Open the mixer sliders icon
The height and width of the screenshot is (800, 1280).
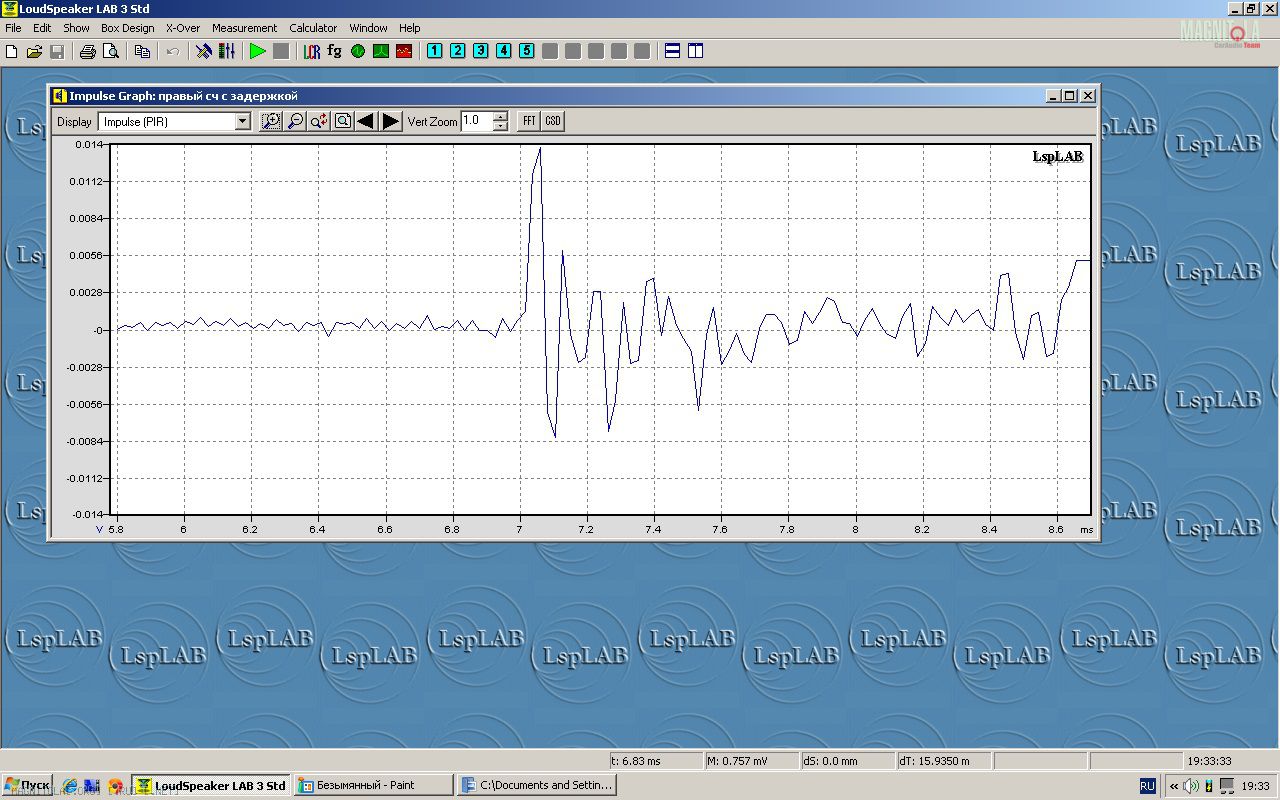[x=227, y=51]
